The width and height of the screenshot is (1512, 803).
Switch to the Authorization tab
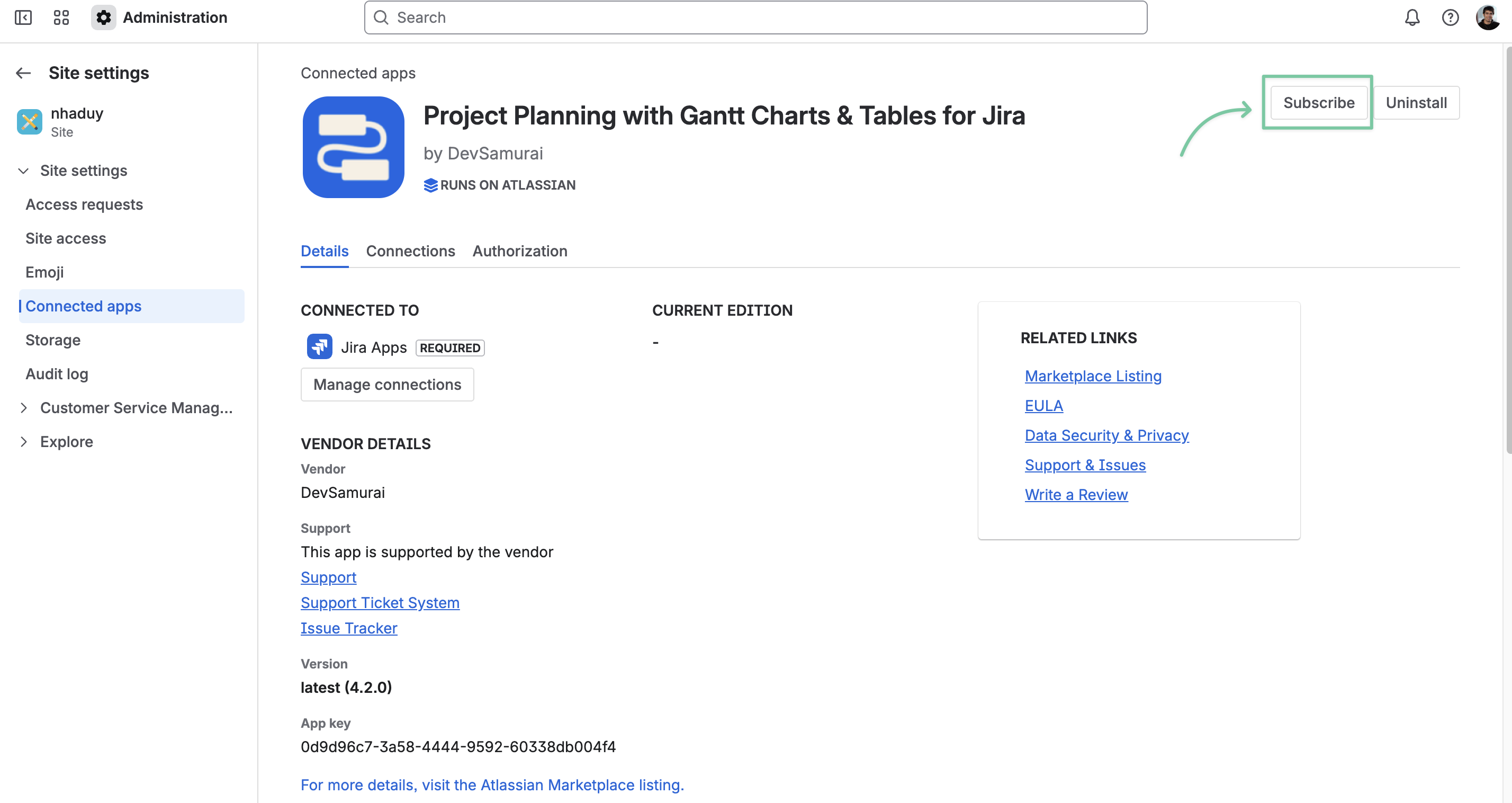tap(519, 252)
